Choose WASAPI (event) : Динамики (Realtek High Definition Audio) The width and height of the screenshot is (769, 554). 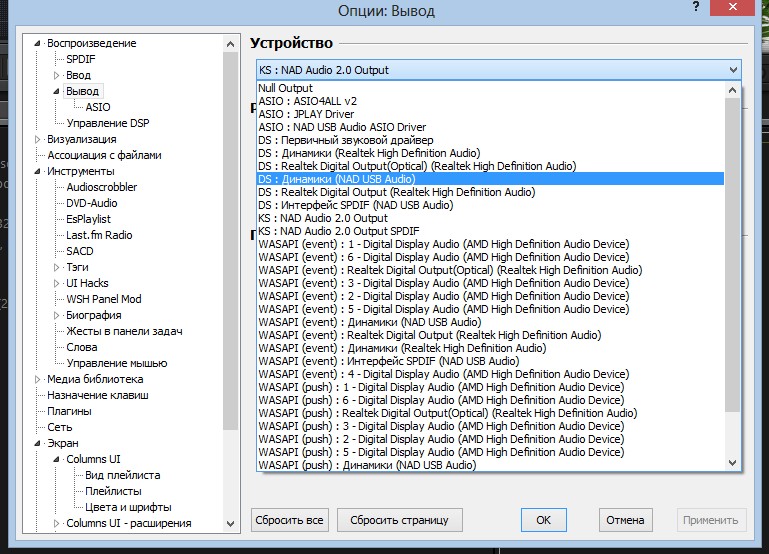(490, 348)
